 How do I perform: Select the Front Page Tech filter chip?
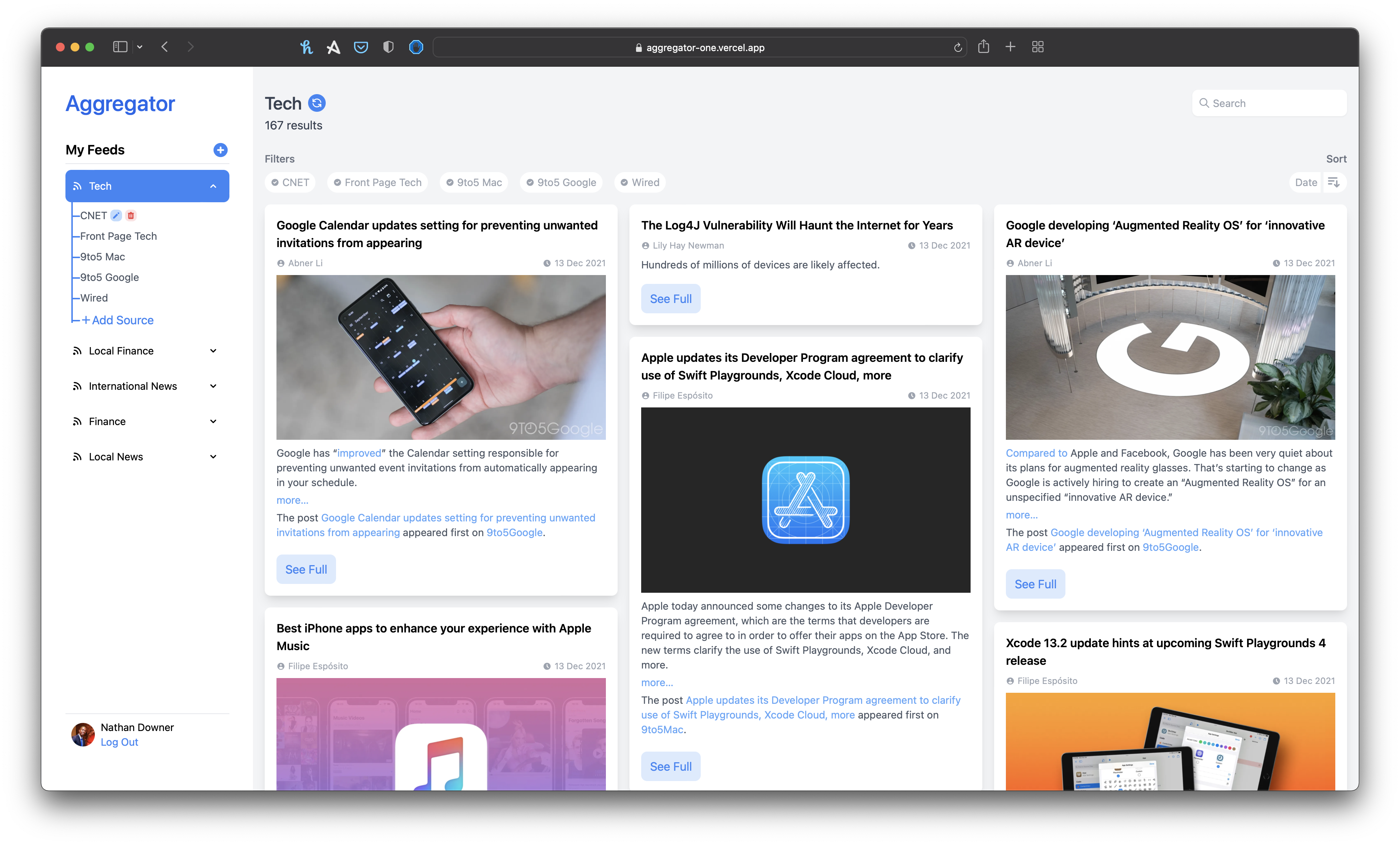point(378,182)
